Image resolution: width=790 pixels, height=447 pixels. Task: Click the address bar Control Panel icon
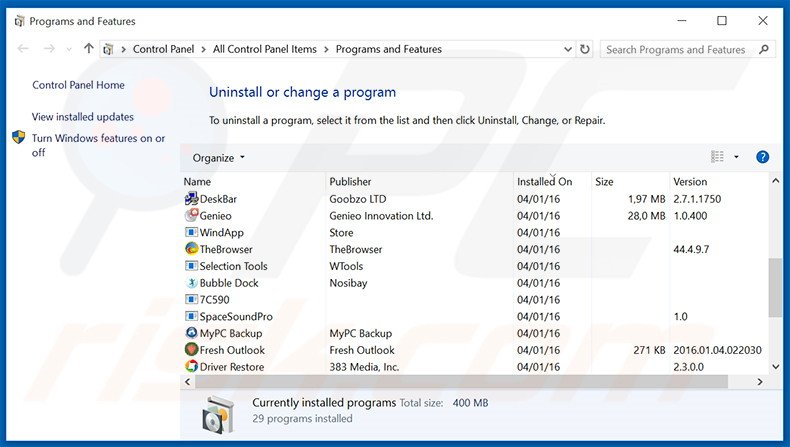pyautogui.click(x=108, y=49)
